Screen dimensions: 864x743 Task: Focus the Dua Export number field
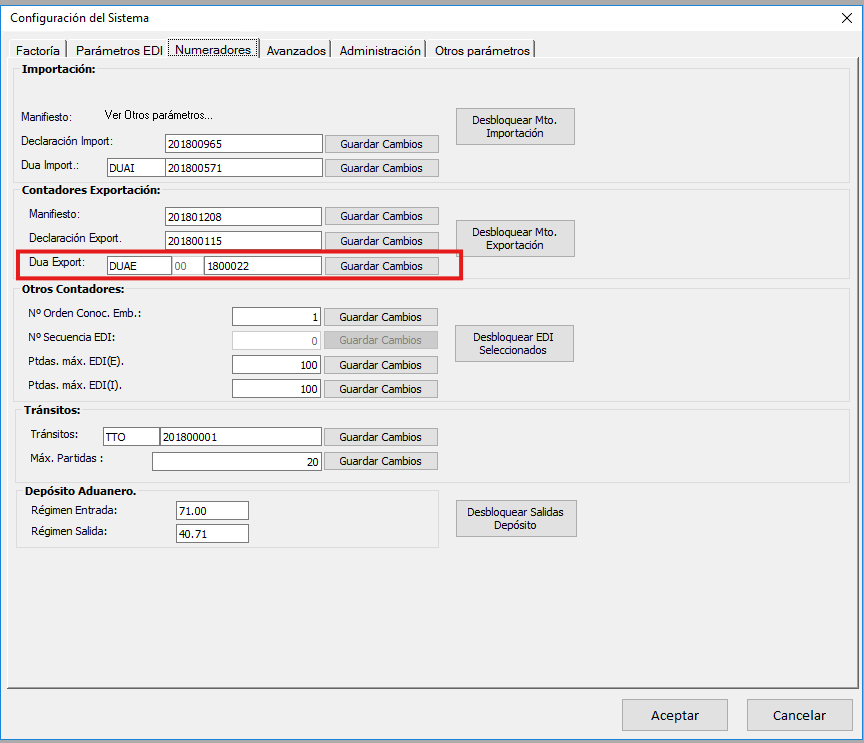click(x=262, y=266)
